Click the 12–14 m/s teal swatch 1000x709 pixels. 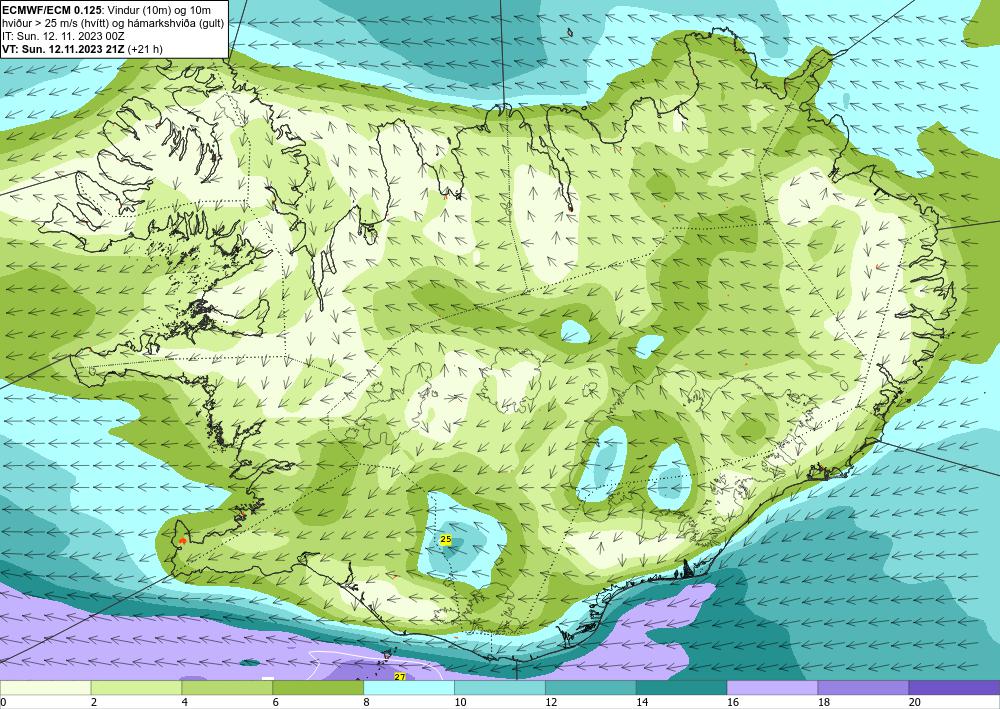pyautogui.click(x=591, y=688)
